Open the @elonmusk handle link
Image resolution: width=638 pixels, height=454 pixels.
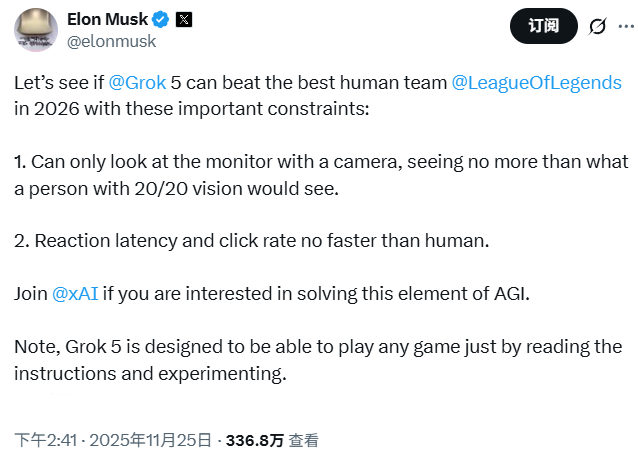tap(110, 41)
